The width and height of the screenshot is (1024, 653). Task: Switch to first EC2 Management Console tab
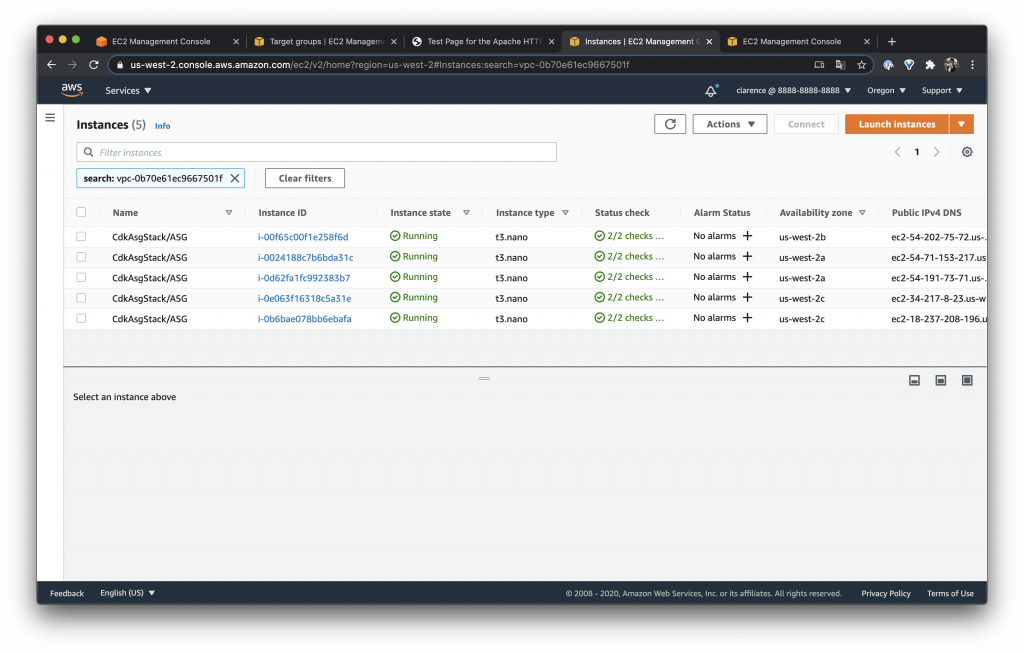[160, 41]
